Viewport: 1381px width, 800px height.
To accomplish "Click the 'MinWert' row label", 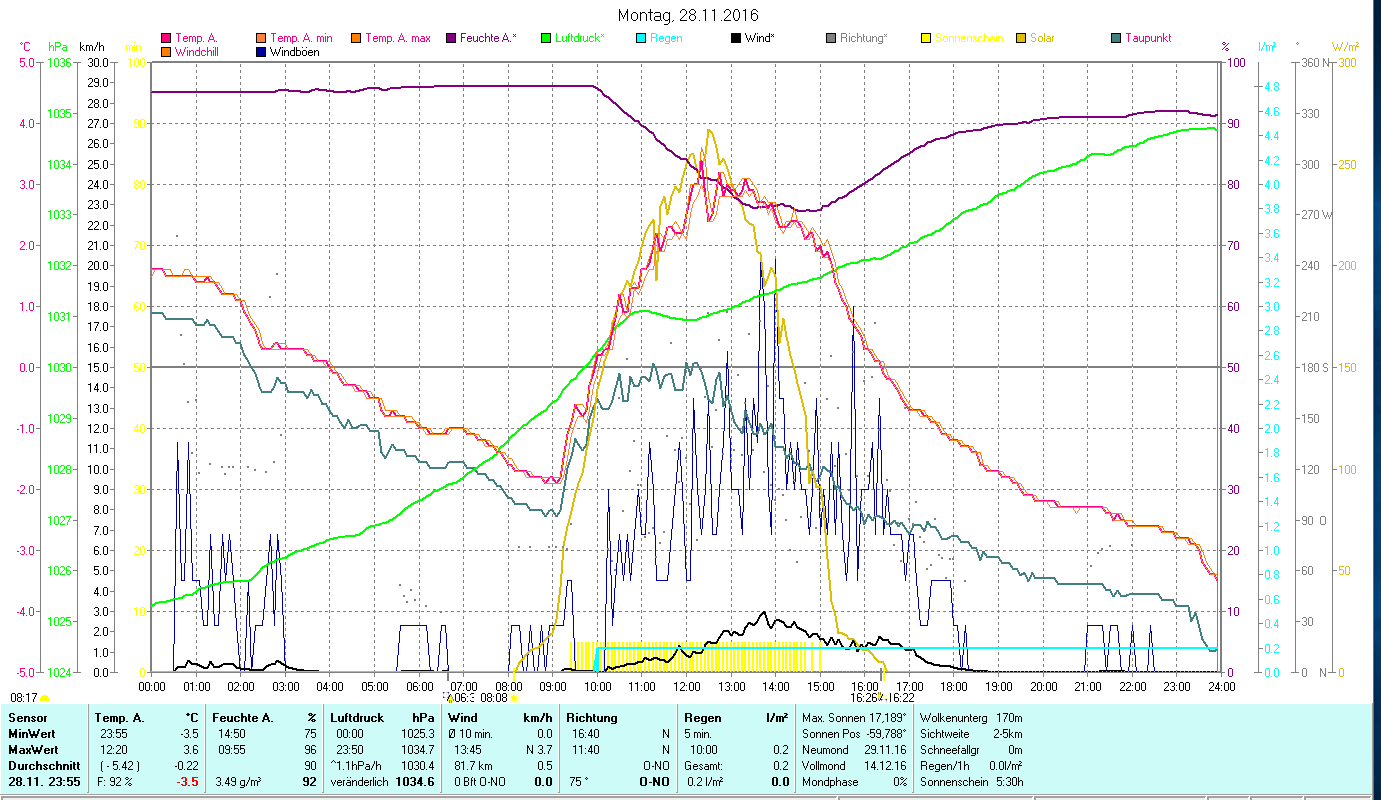I will (32, 734).
